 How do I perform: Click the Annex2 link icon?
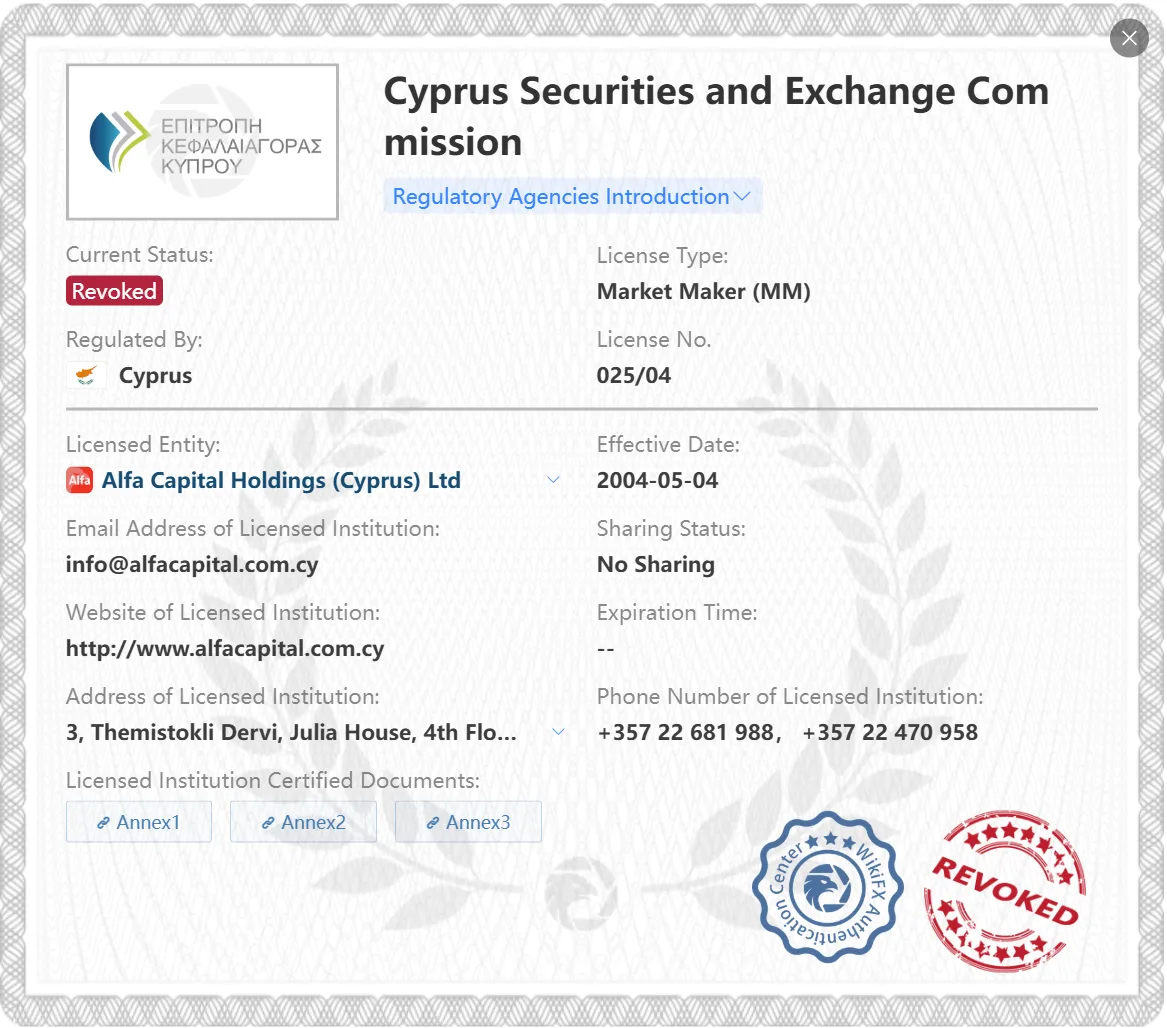pyautogui.click(x=268, y=823)
